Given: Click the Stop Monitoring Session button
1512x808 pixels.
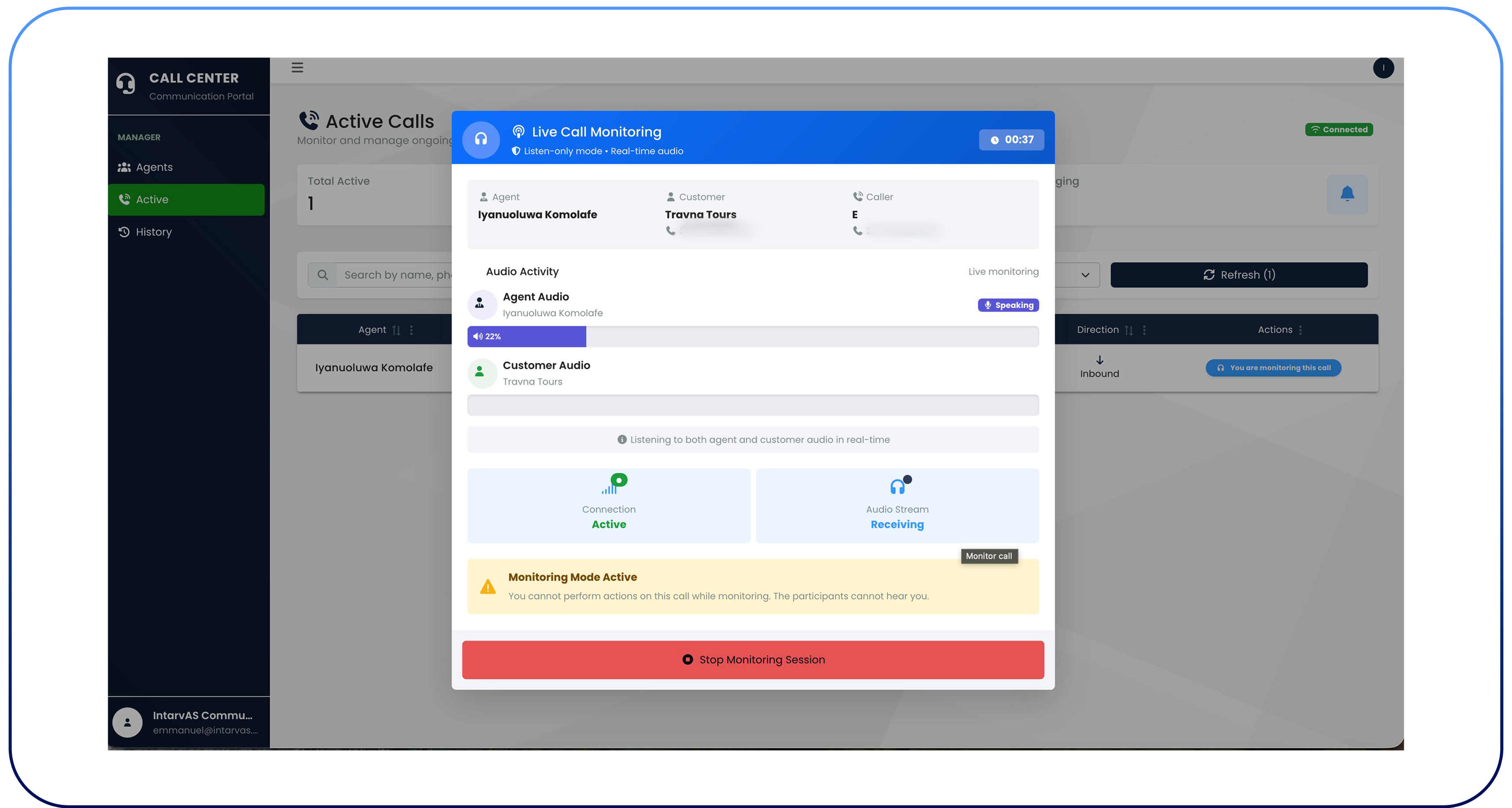Looking at the screenshot, I should [x=753, y=659].
